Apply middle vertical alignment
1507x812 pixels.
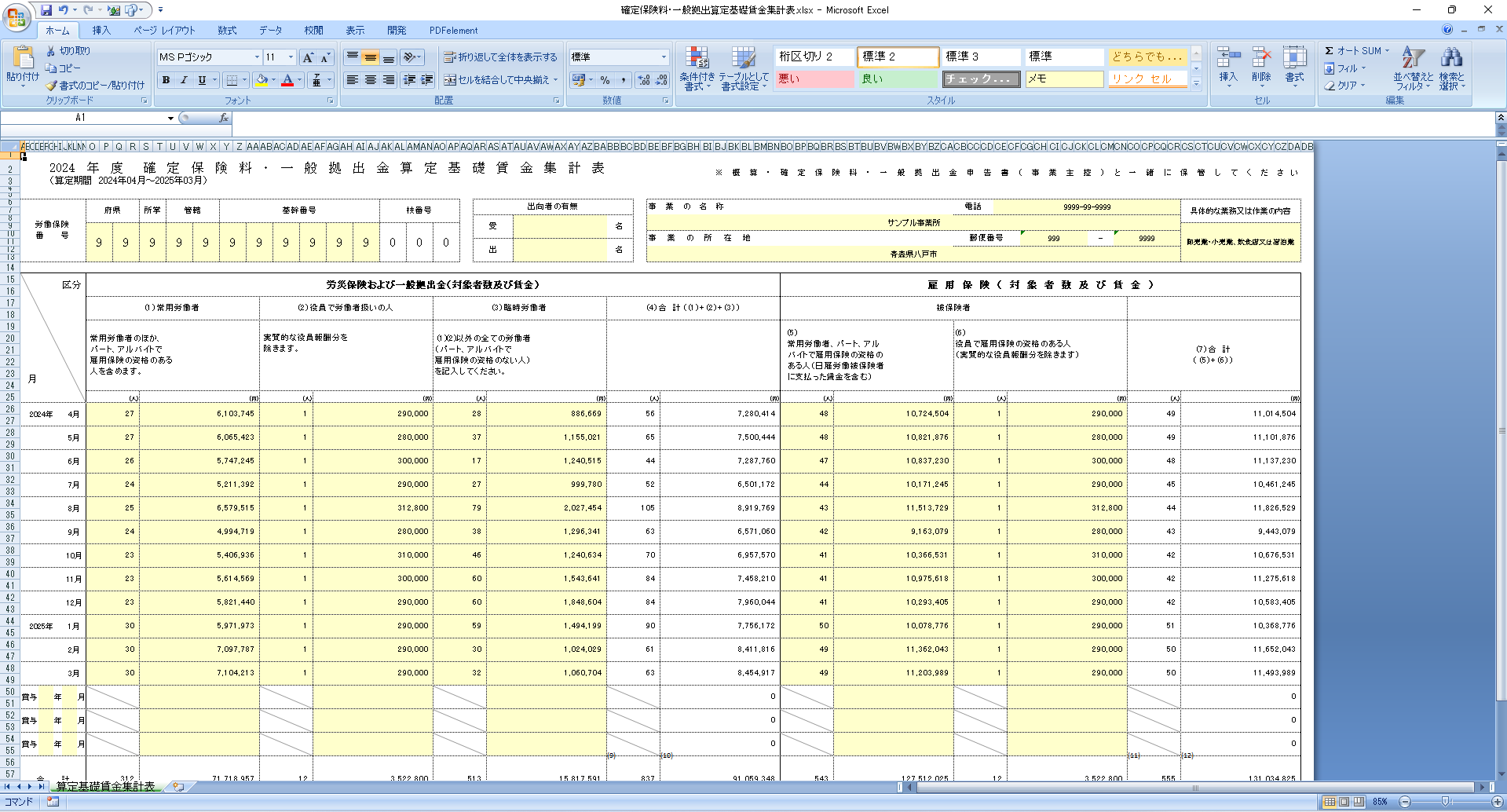pyautogui.click(x=371, y=57)
